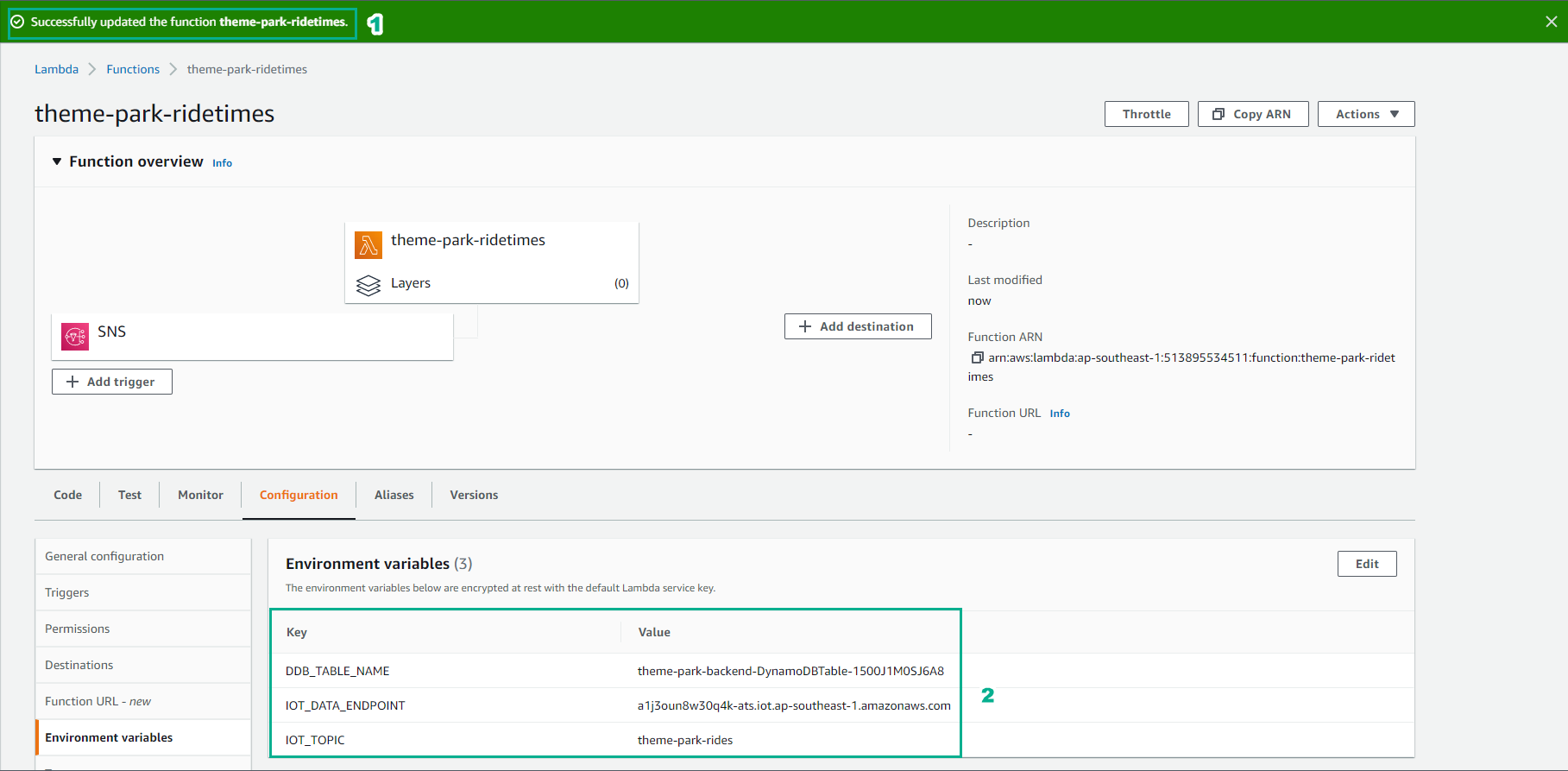Dismiss the green success banner
Image resolution: width=1568 pixels, height=771 pixels.
[x=1551, y=22]
